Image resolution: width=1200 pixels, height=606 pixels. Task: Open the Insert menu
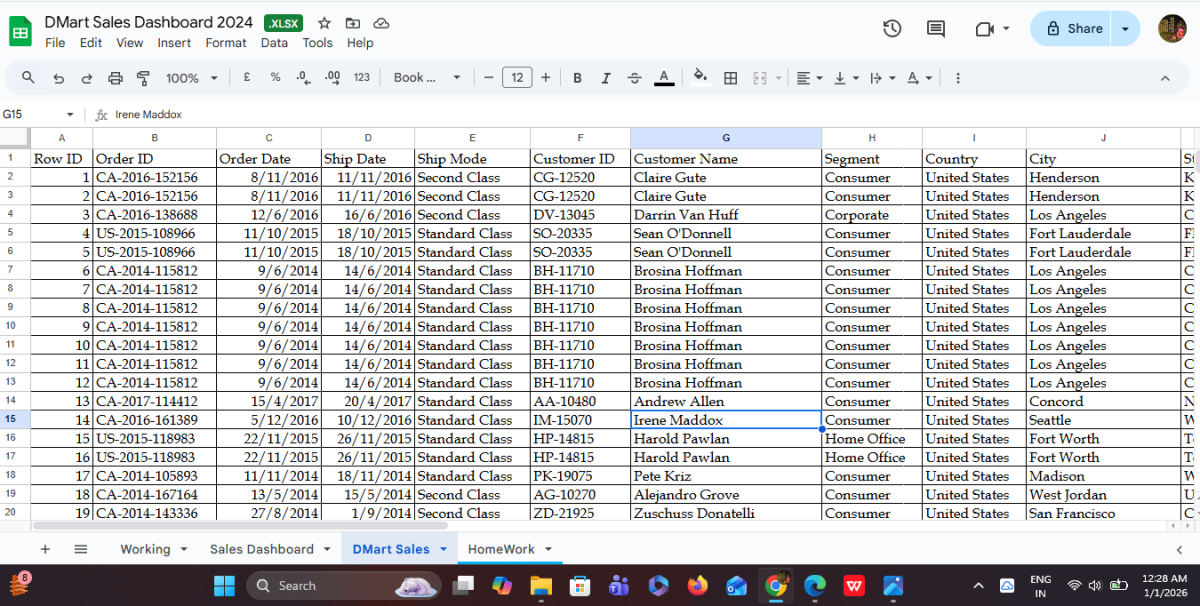click(x=174, y=43)
